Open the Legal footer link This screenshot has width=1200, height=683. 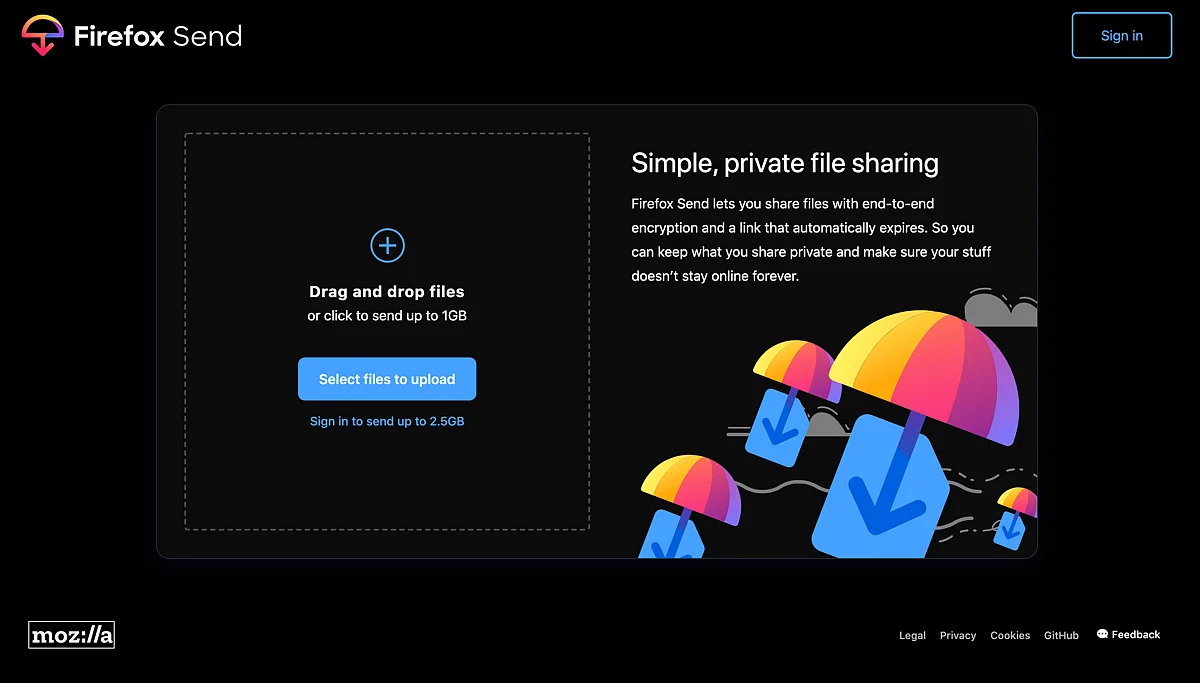pyautogui.click(x=912, y=635)
